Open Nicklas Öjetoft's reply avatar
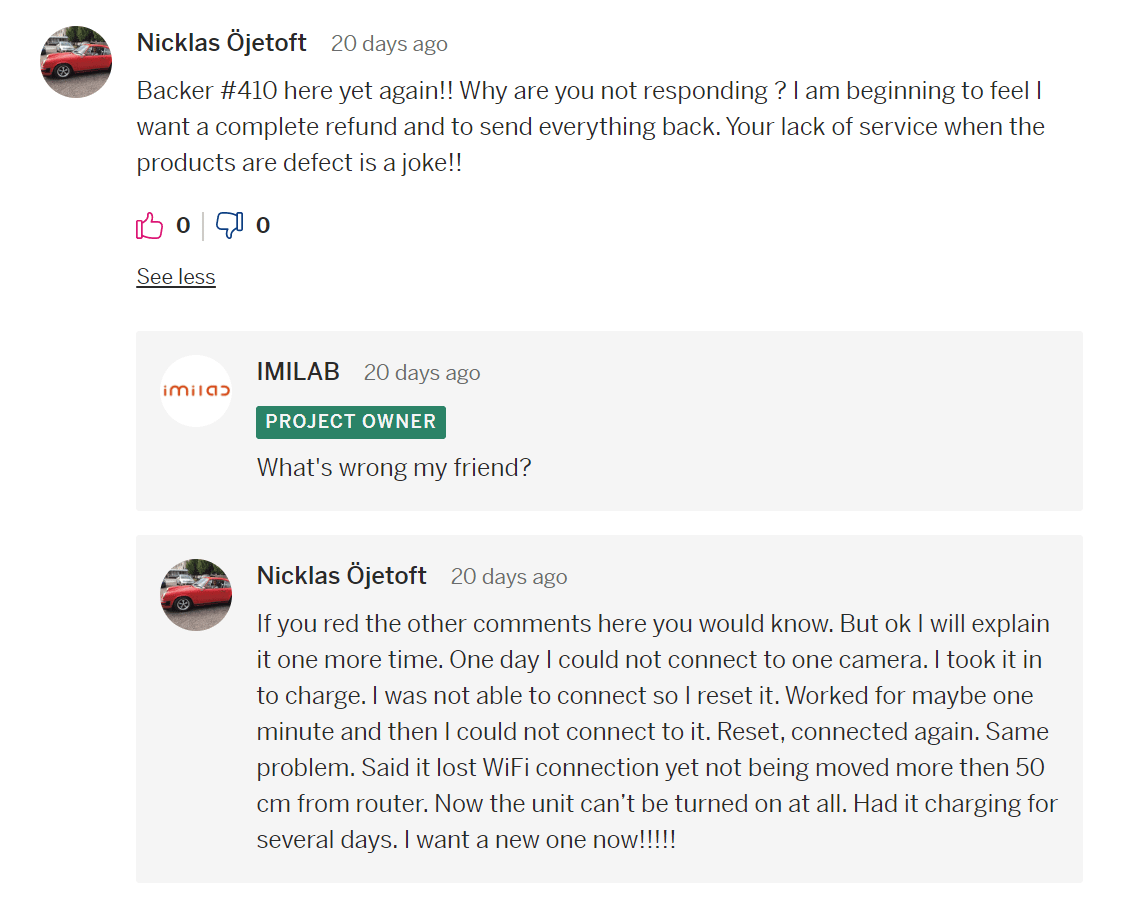1130x919 pixels. 196,595
